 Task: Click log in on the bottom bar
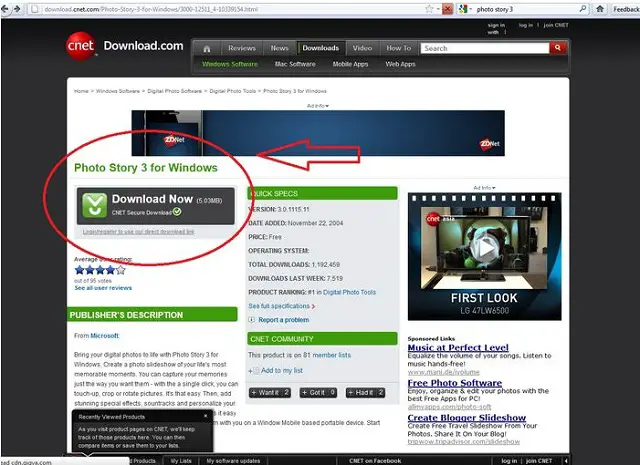[509, 461]
